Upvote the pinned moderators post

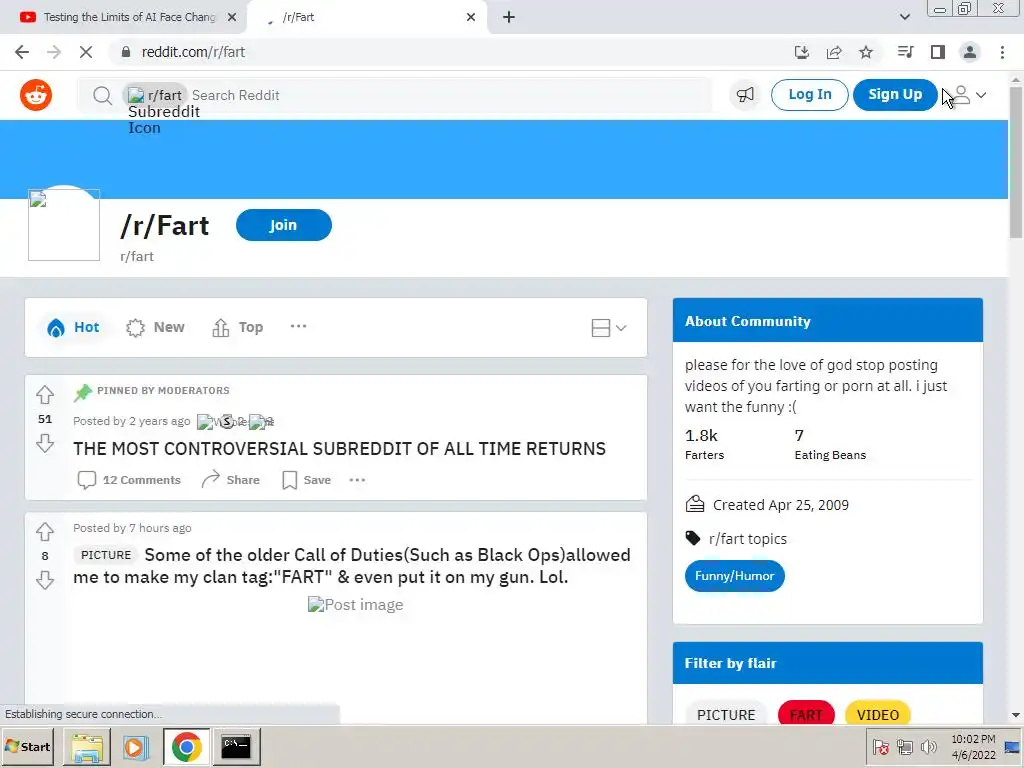45,394
